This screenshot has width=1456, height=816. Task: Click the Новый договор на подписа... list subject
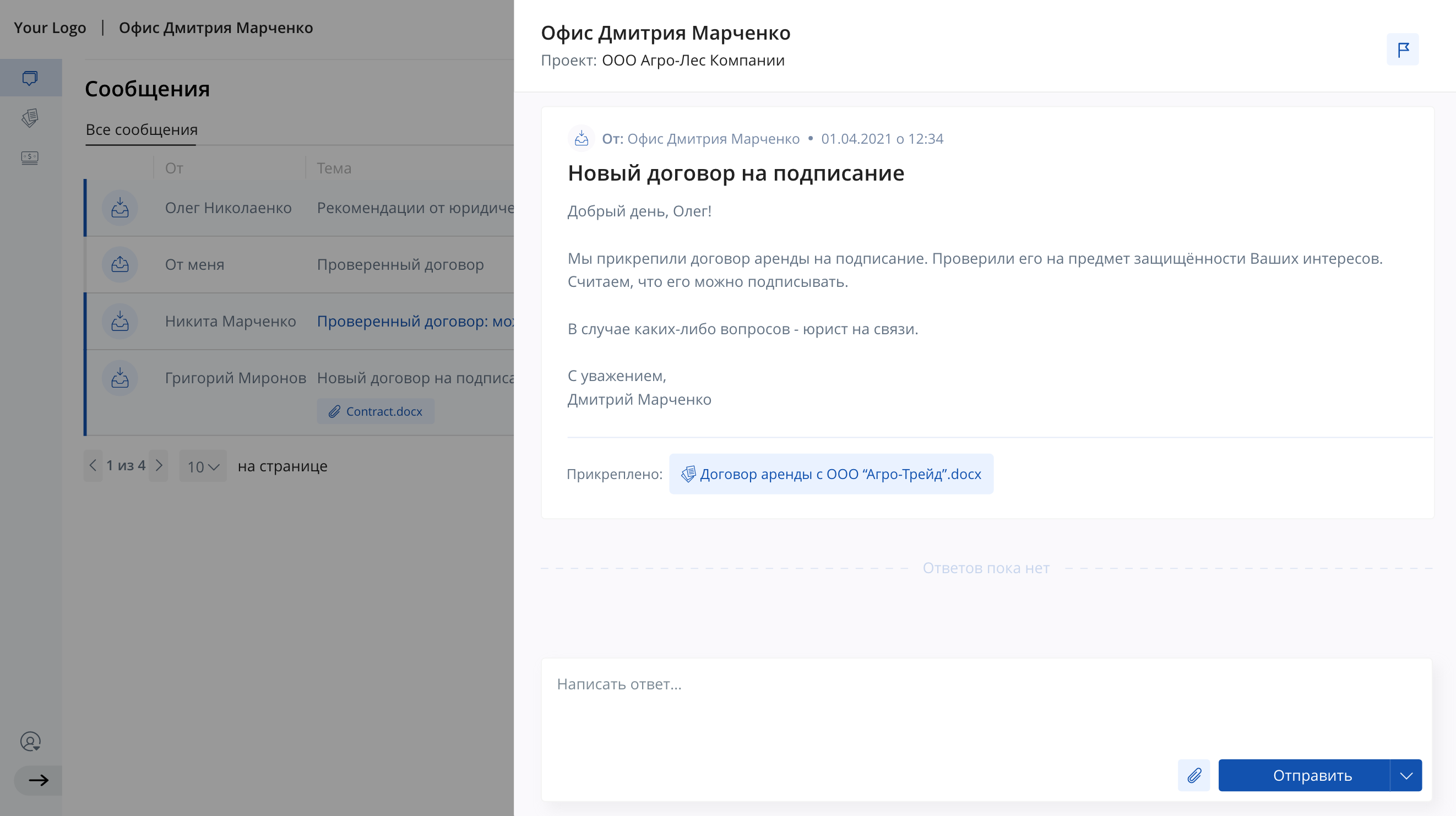(x=415, y=378)
